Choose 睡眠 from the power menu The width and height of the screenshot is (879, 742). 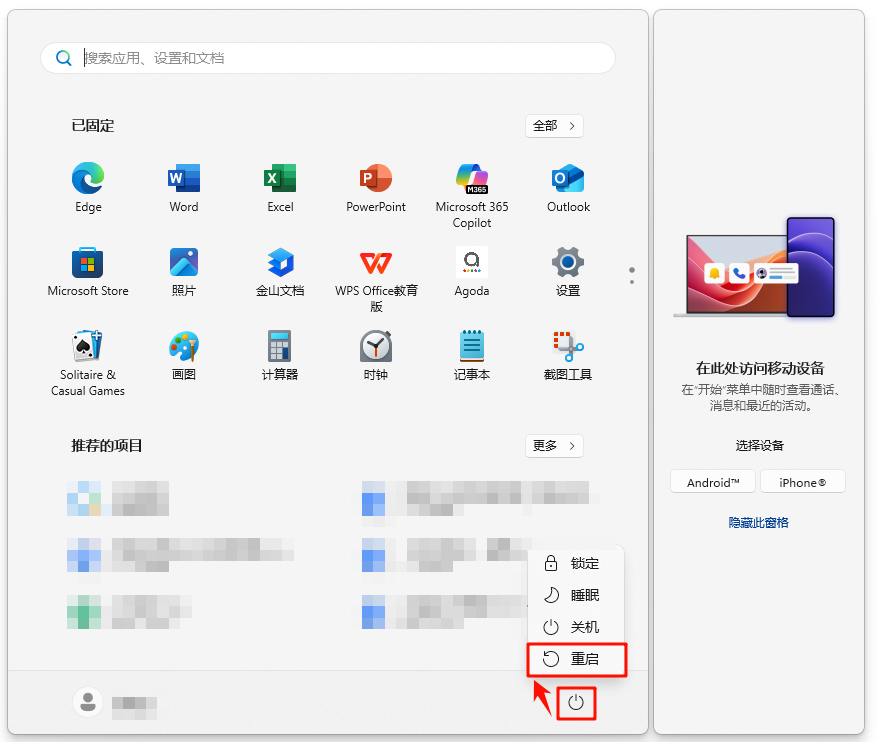point(576,596)
